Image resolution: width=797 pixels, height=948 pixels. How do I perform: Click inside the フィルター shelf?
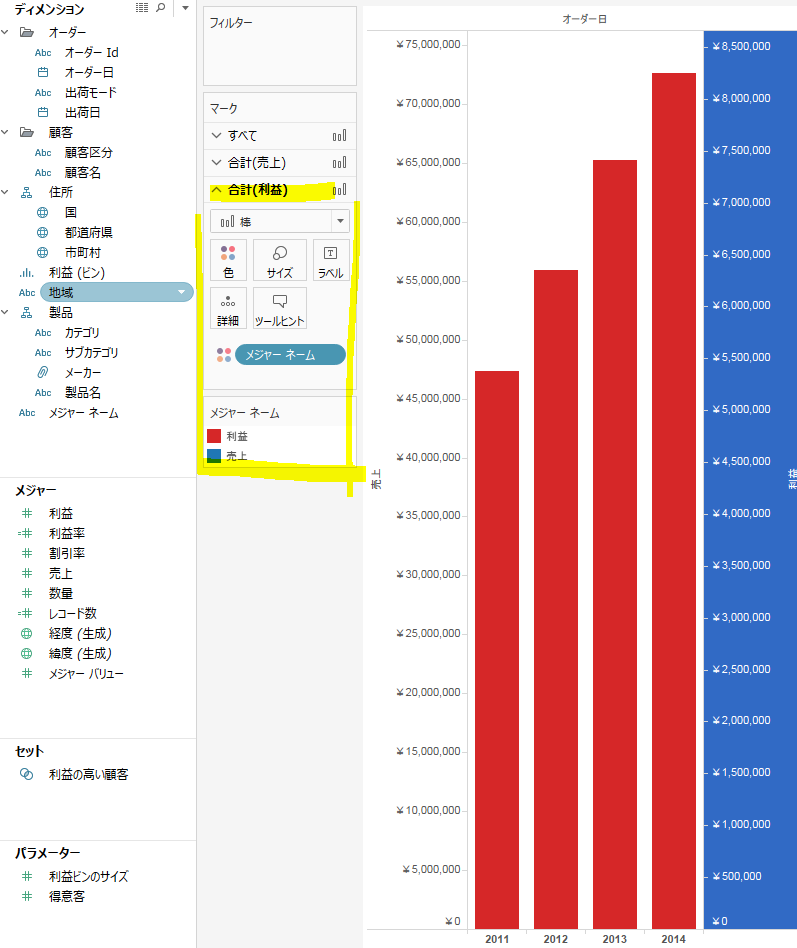[280, 47]
